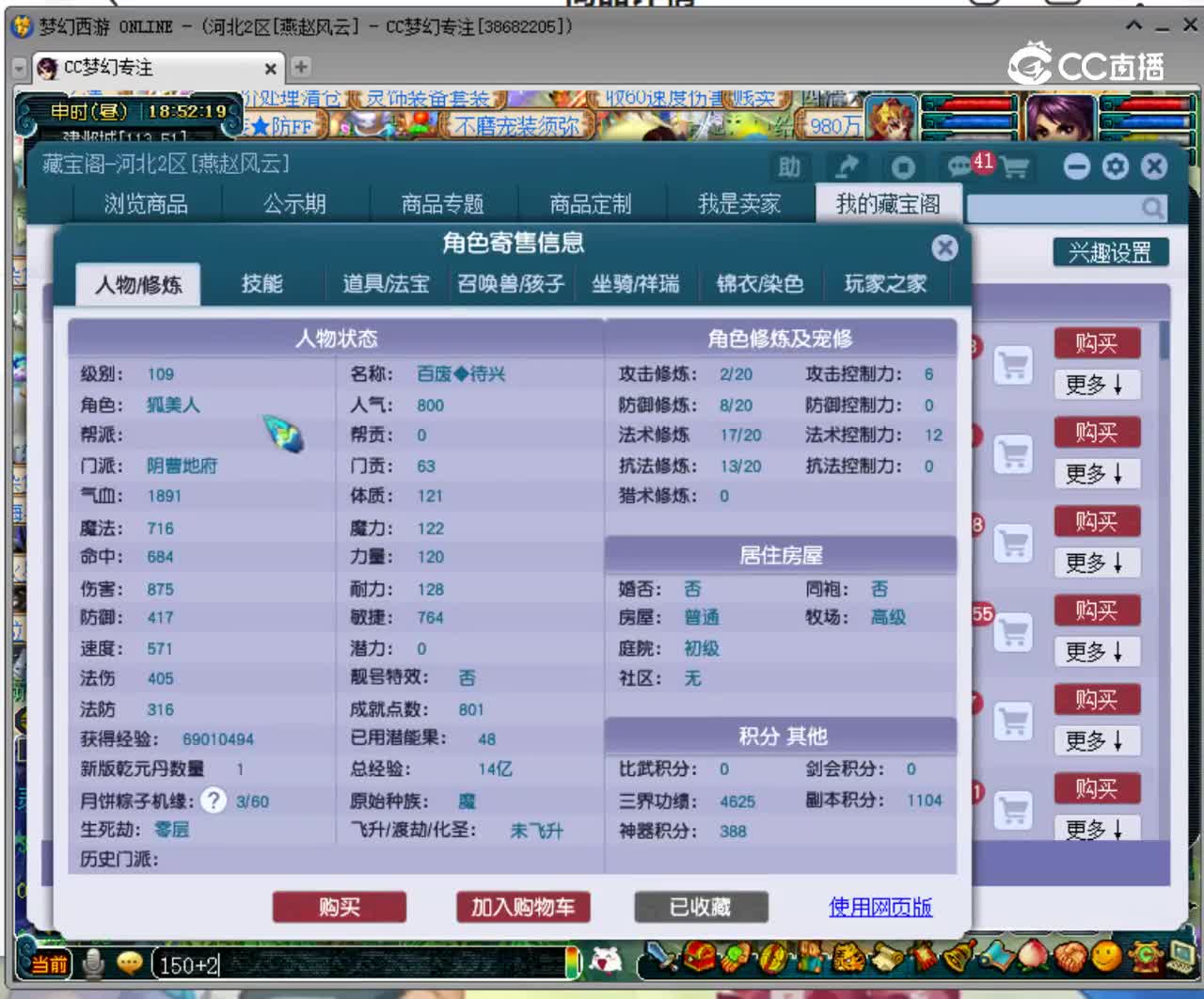
Task: Switch to 坐骑/祥瑞 tab
Action: (635, 284)
